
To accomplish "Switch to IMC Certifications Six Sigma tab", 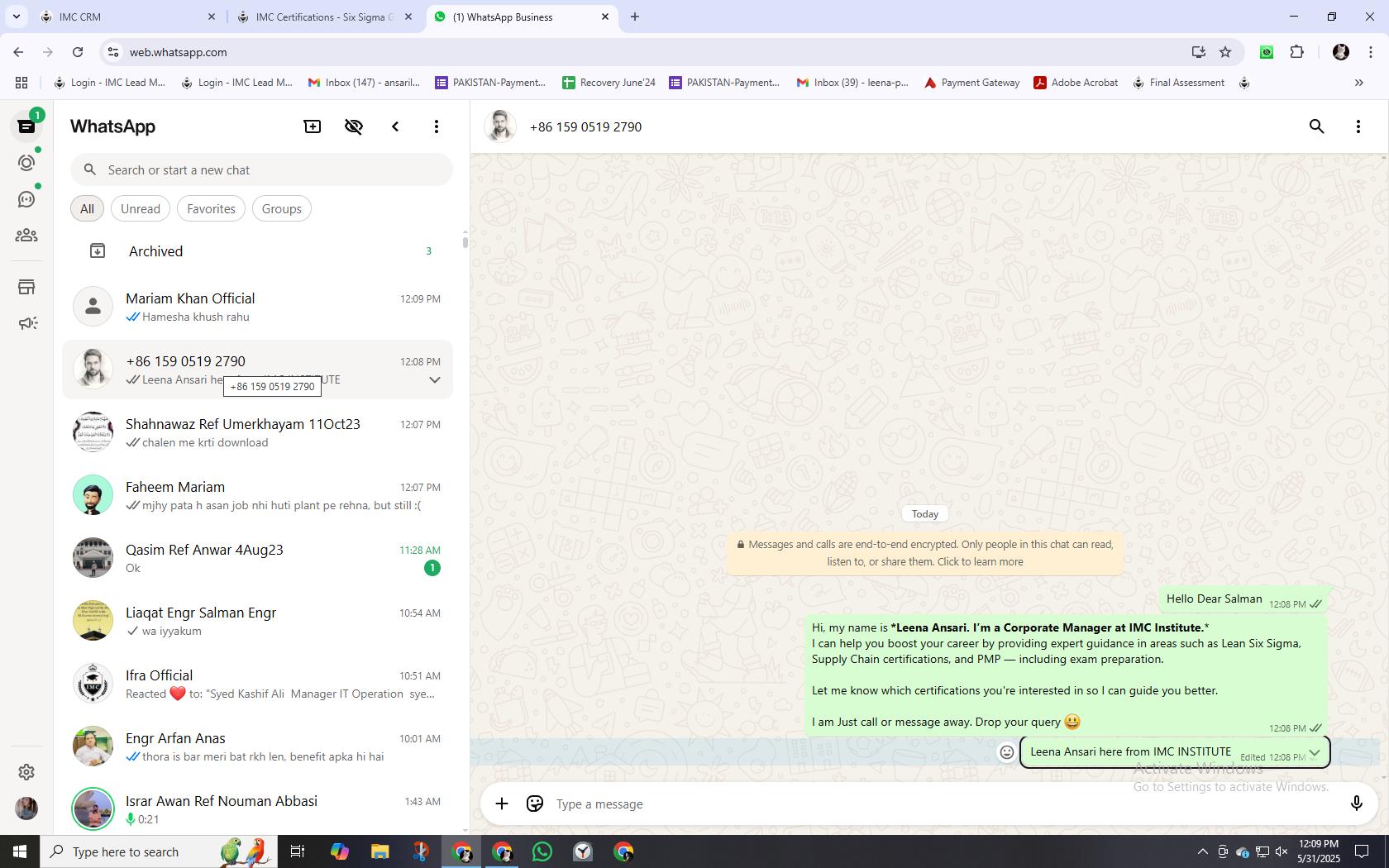I will click(326, 17).
